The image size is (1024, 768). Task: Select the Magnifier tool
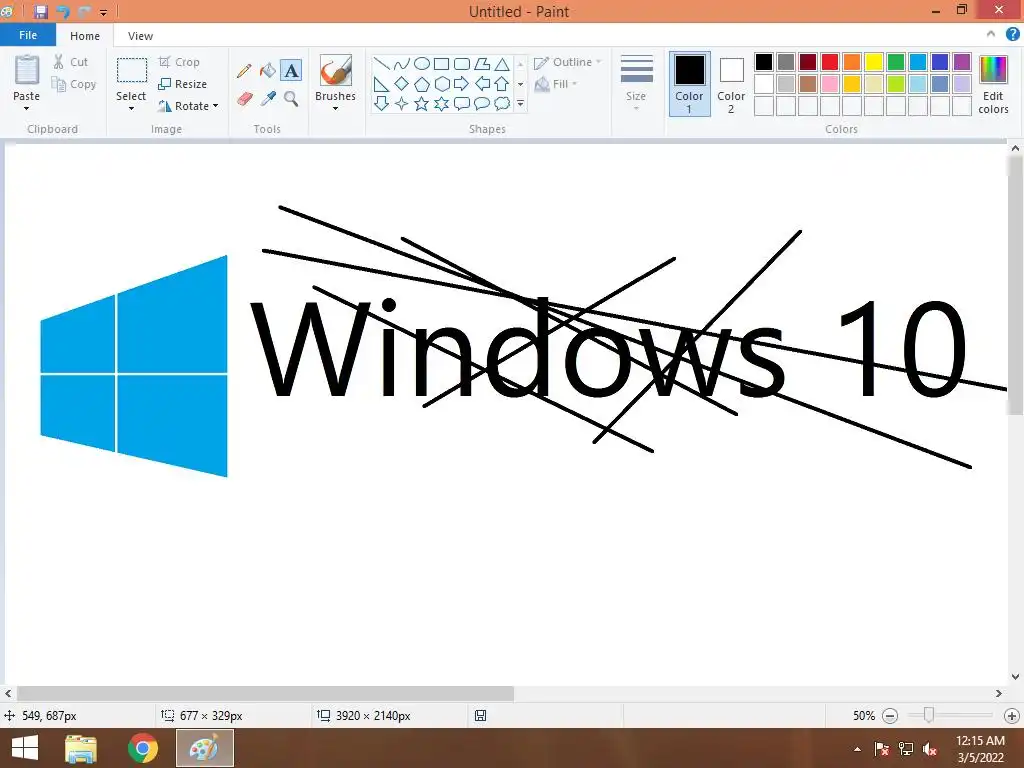291,99
